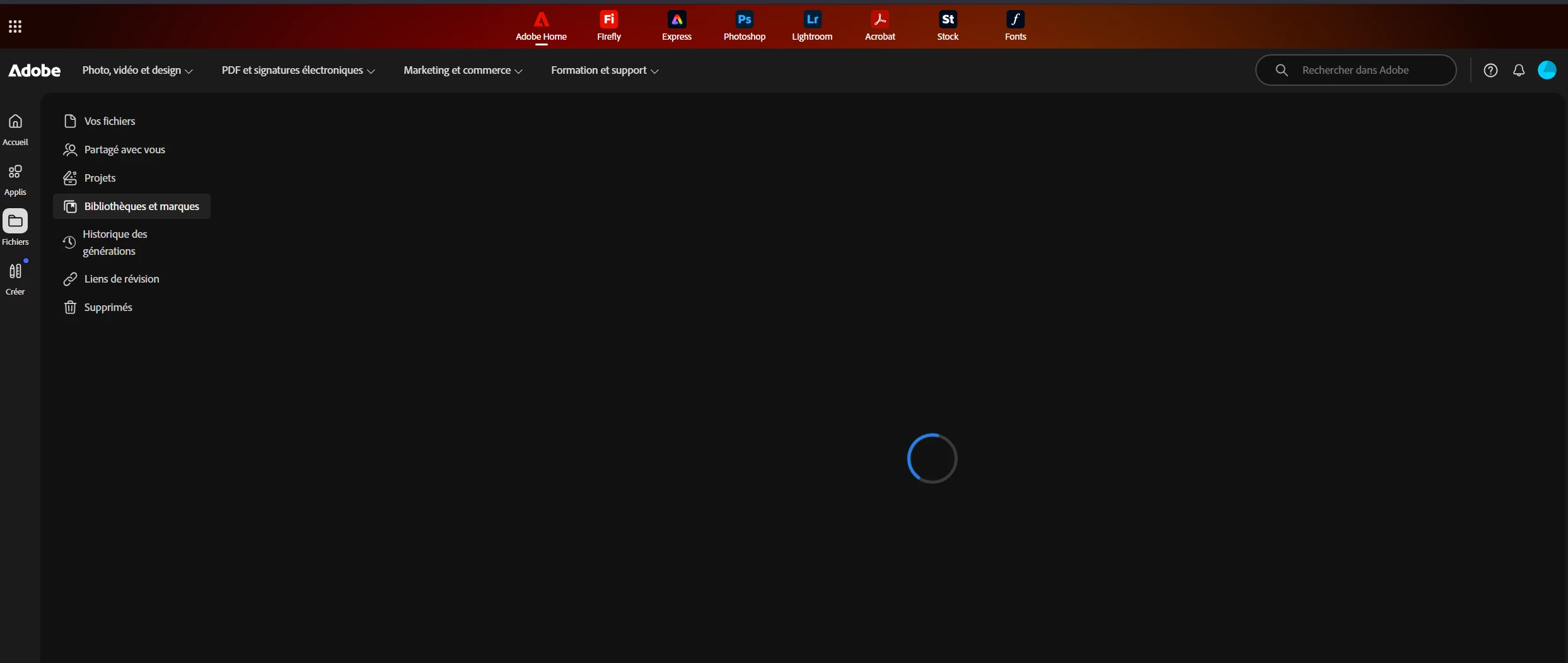Open Vos fichiers

tap(132, 121)
